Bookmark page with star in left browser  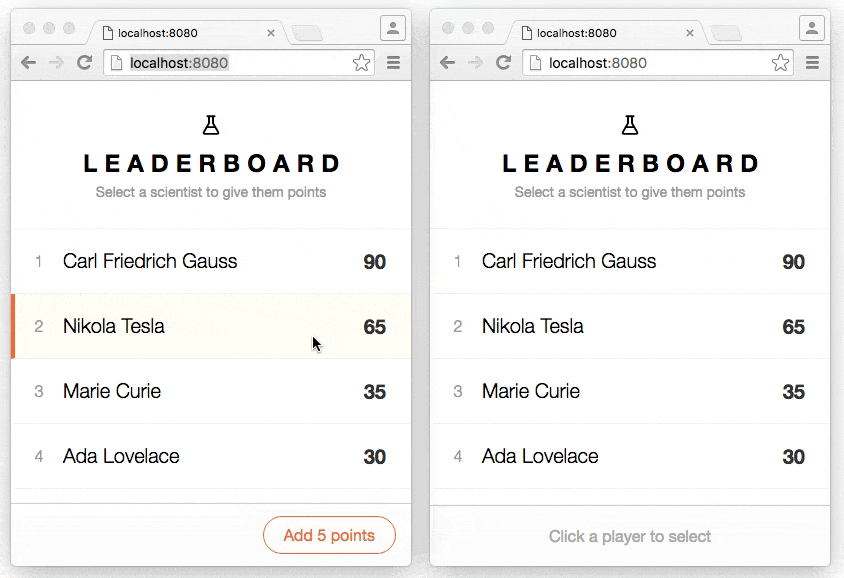362,63
